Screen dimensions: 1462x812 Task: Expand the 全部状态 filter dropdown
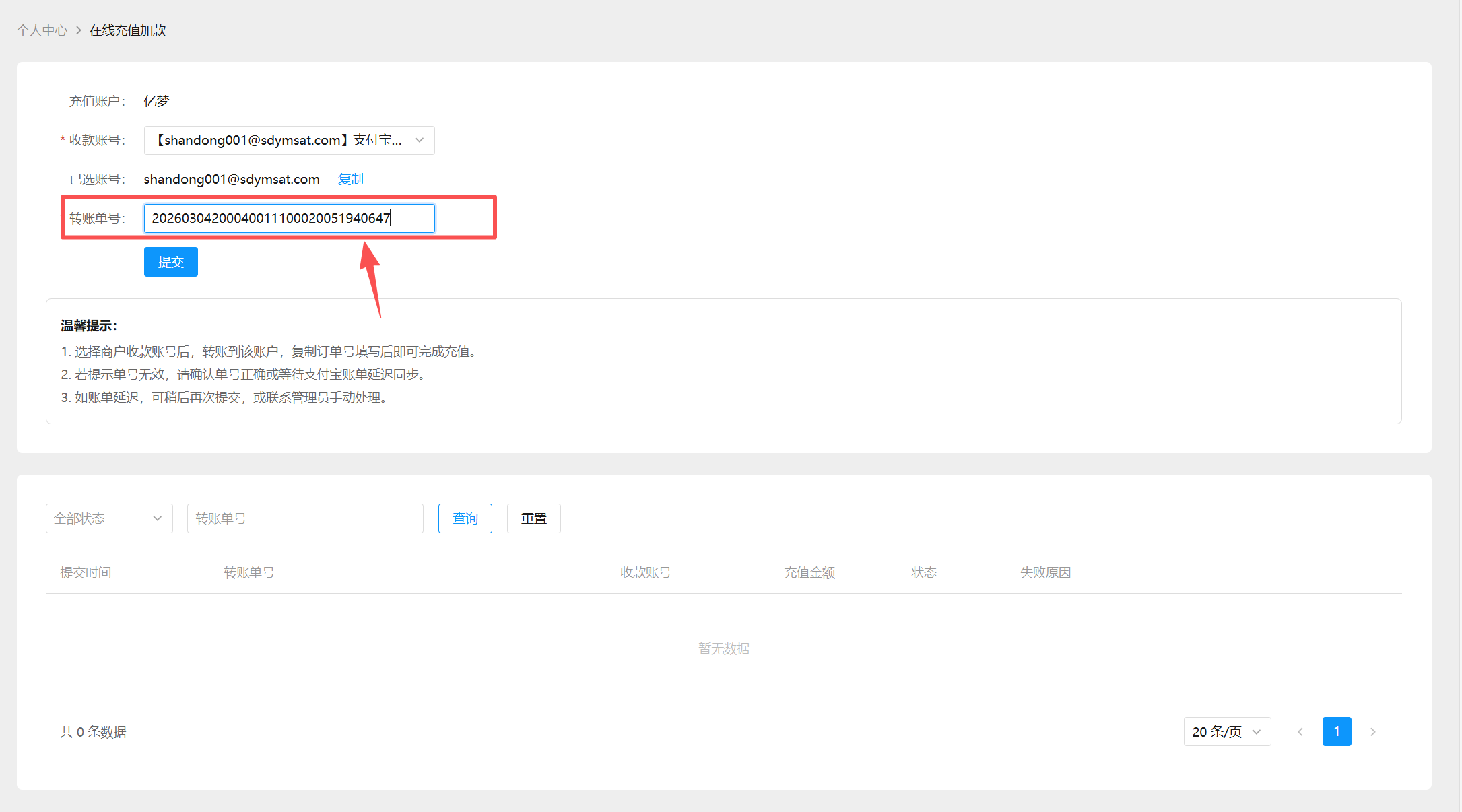108,518
